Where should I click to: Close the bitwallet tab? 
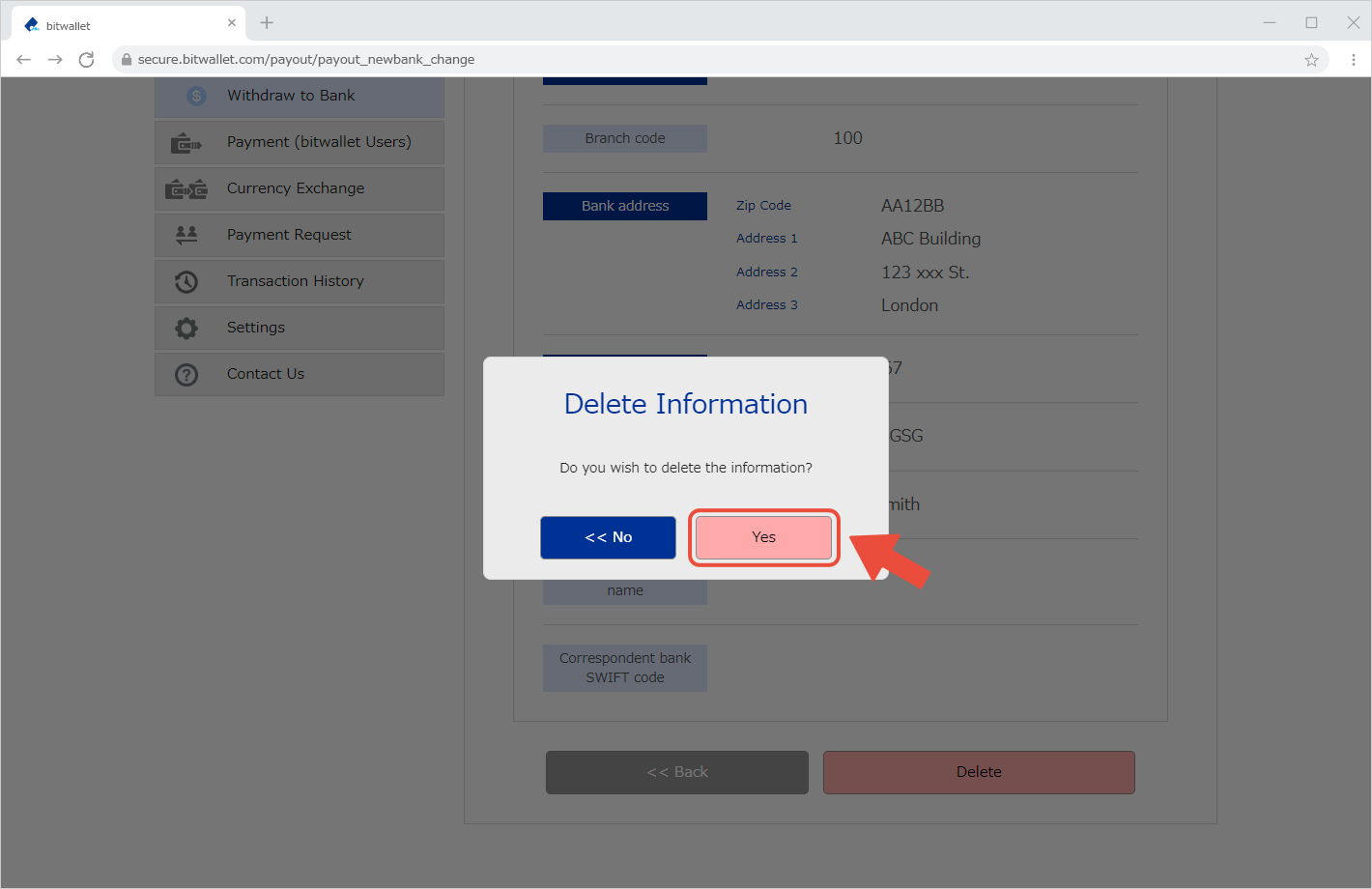(232, 23)
